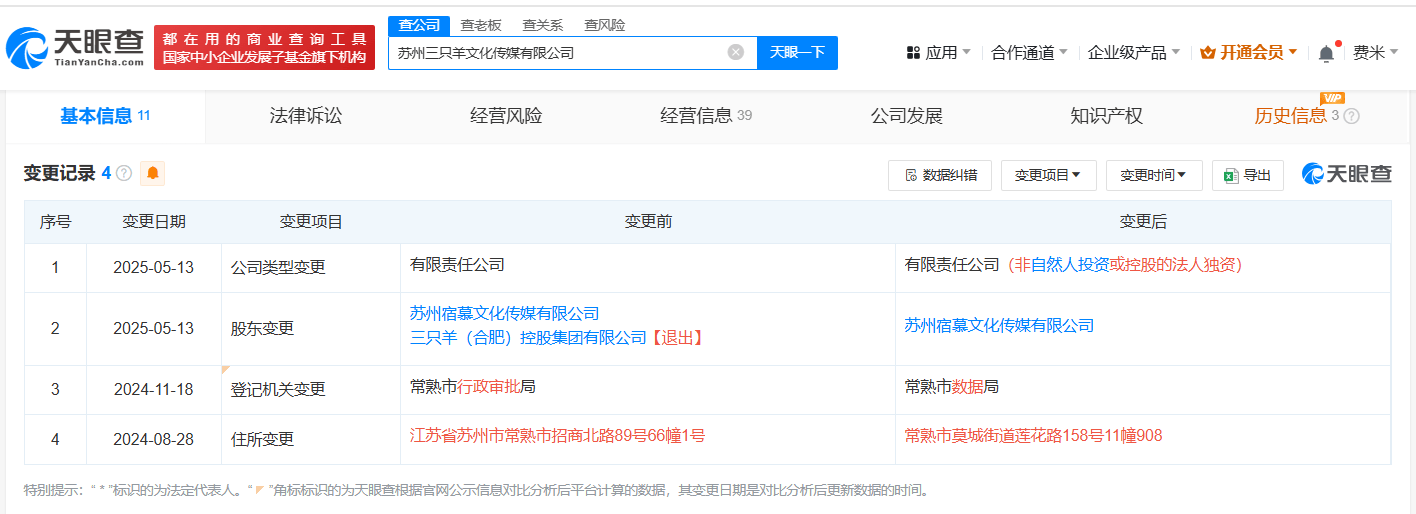Click the 序号 column header
The image size is (1416, 514).
(x=55, y=222)
